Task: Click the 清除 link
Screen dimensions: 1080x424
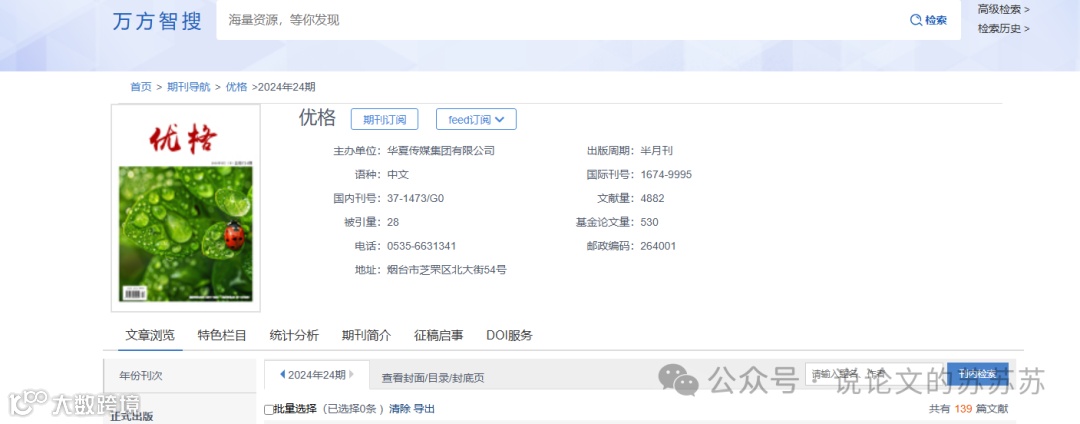Action: point(399,409)
